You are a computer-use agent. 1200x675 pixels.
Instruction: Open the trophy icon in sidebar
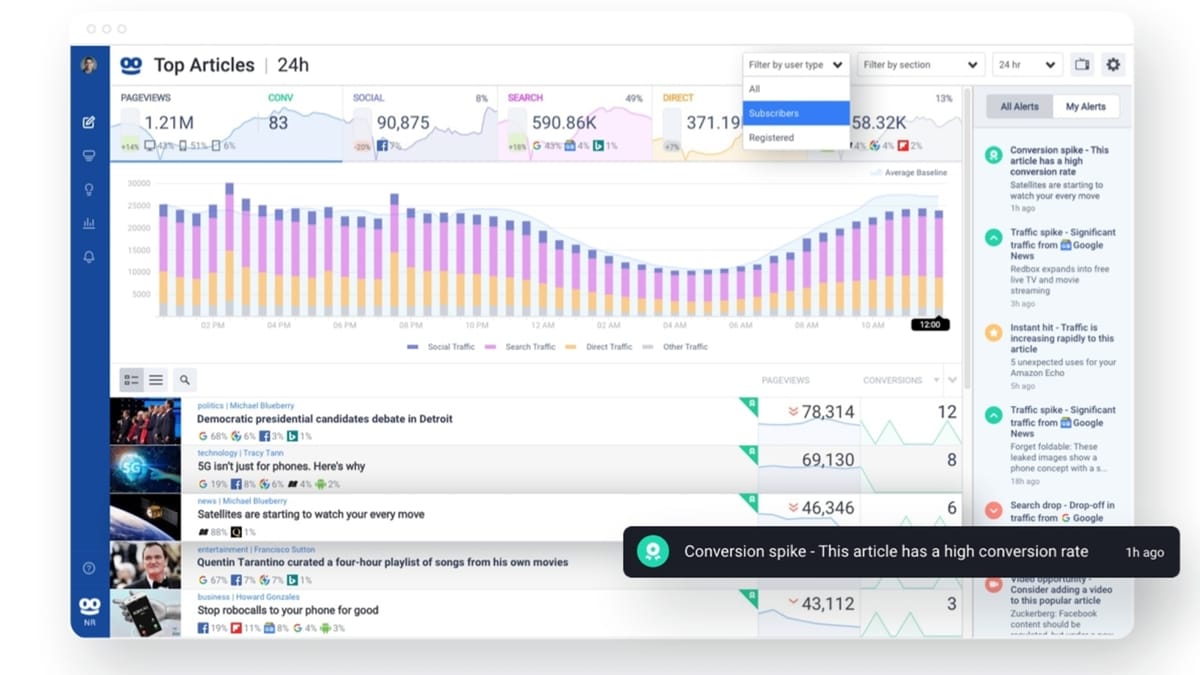click(88, 155)
